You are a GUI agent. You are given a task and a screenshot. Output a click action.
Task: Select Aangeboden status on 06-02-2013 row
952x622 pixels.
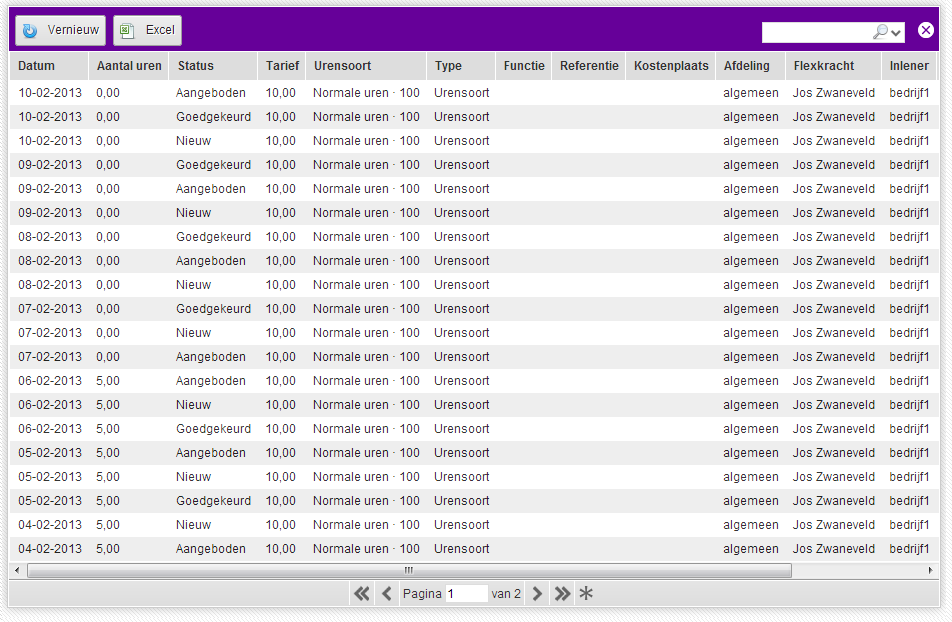click(x=211, y=381)
